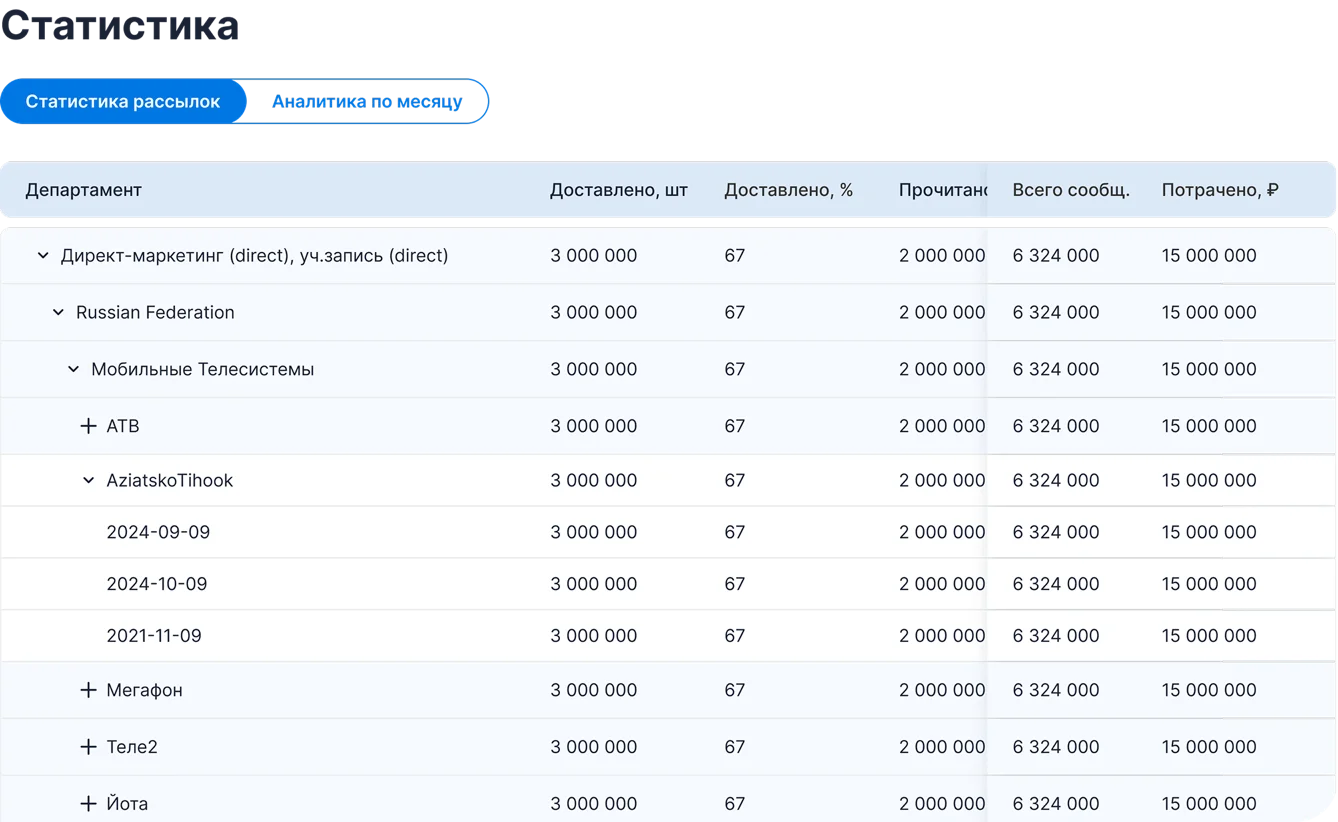Sort by the Департамент column header
Screen dimensions: 1338x822
pyautogui.click(x=84, y=190)
